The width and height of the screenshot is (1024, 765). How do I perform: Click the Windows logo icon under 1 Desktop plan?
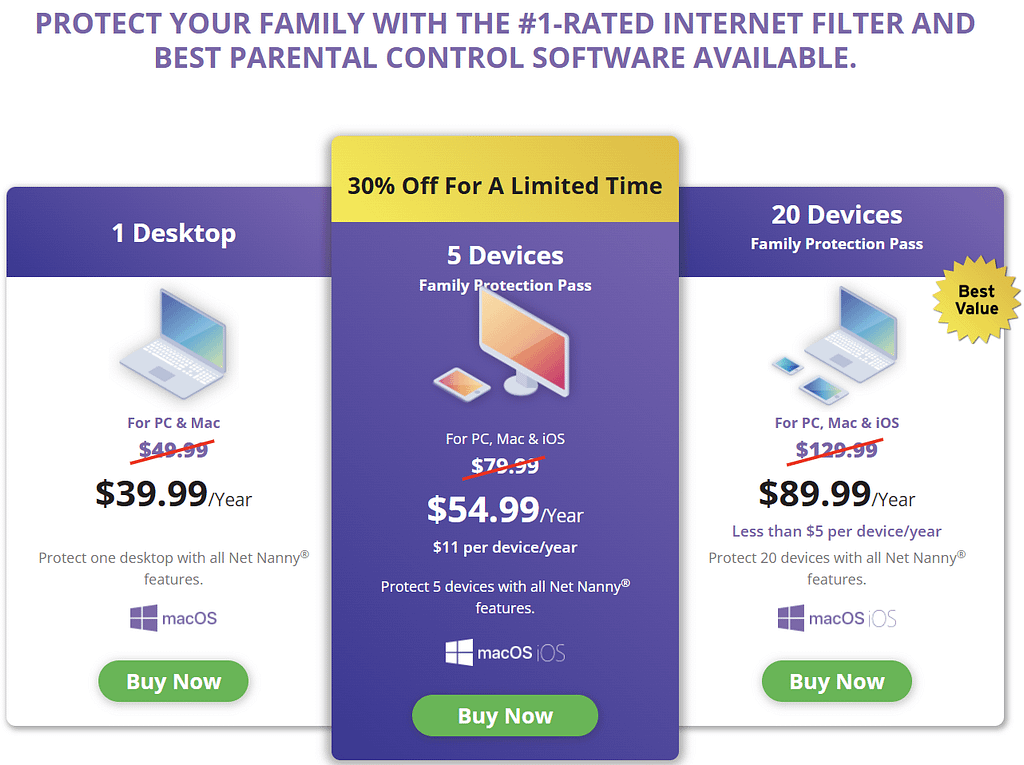pos(143,618)
